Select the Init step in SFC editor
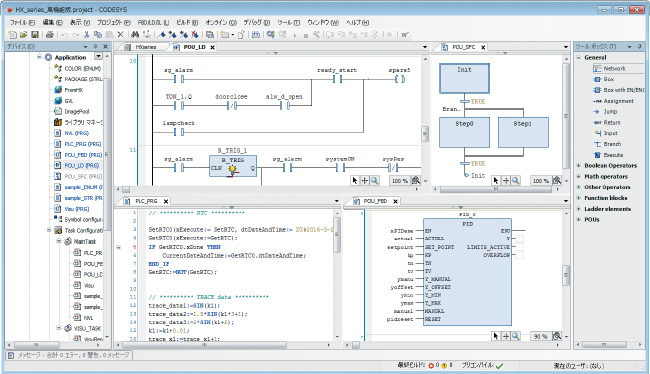Screen dimensions: 650x374 click(x=464, y=78)
